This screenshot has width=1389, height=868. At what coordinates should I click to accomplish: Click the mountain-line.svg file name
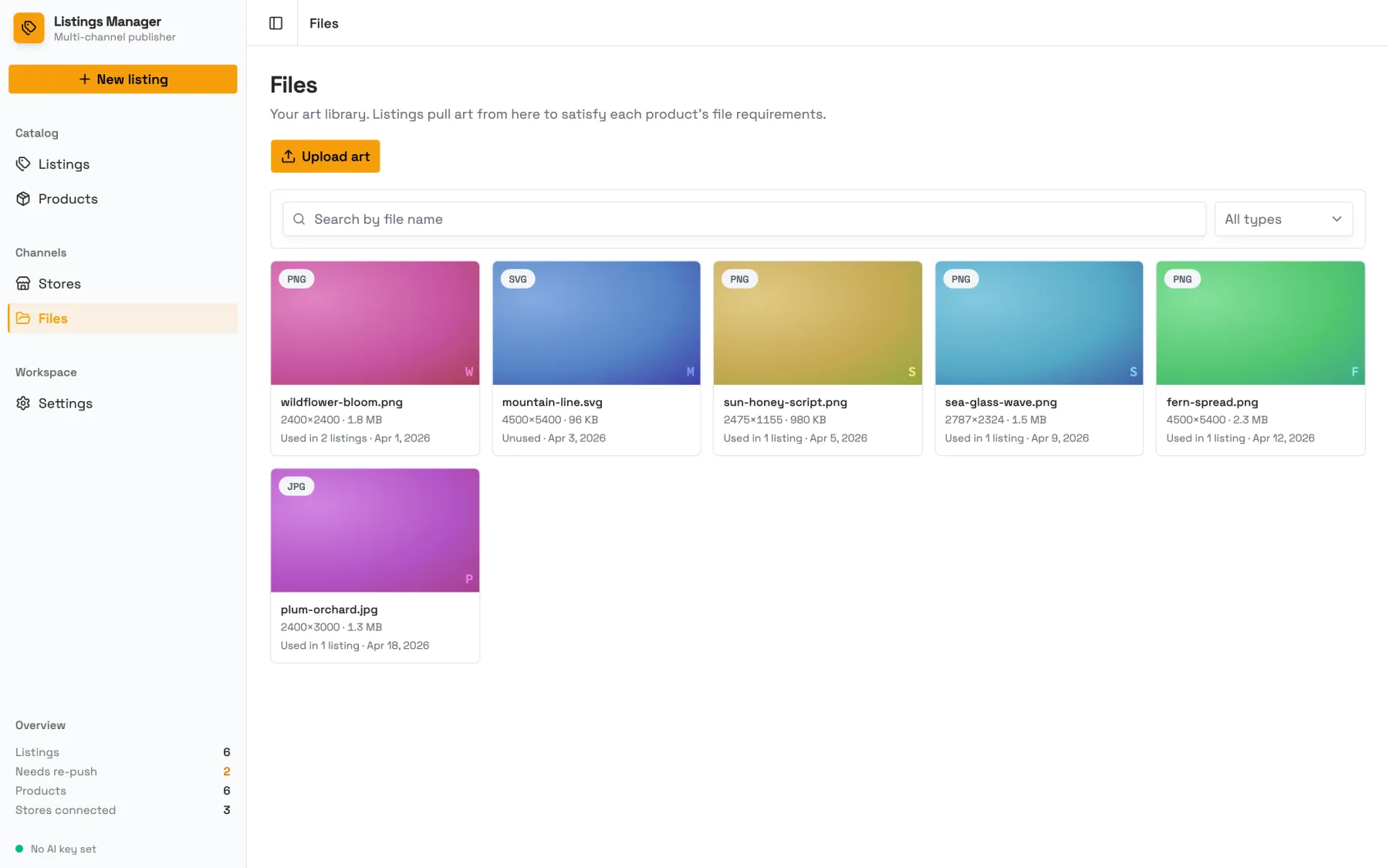click(x=553, y=402)
